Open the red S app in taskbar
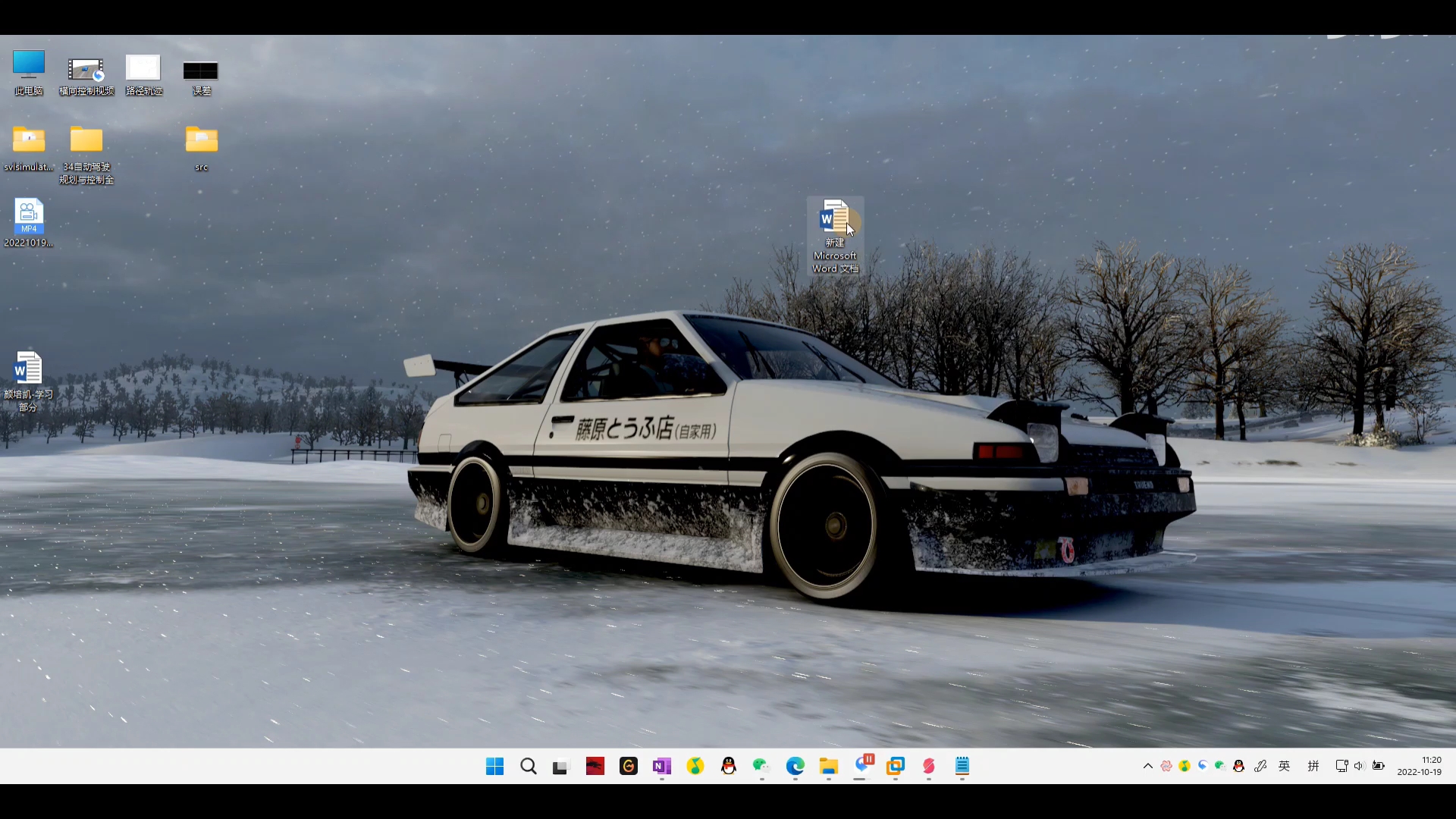 point(929,767)
